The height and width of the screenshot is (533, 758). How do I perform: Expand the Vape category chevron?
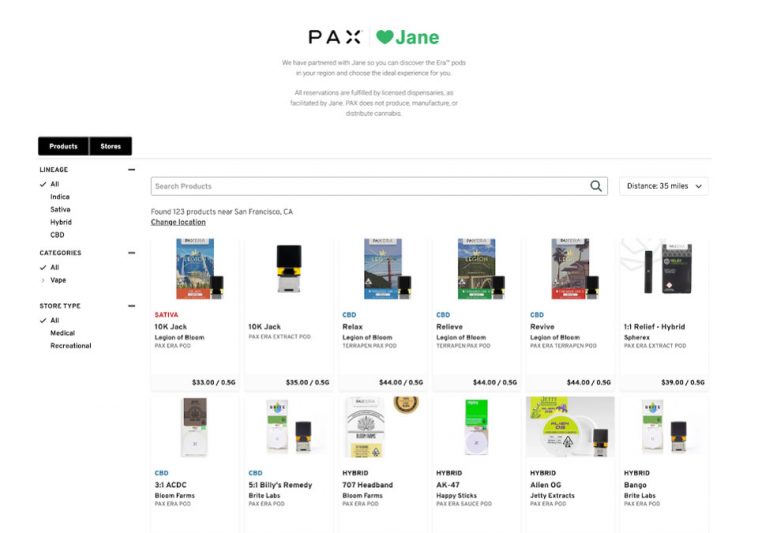[43, 281]
